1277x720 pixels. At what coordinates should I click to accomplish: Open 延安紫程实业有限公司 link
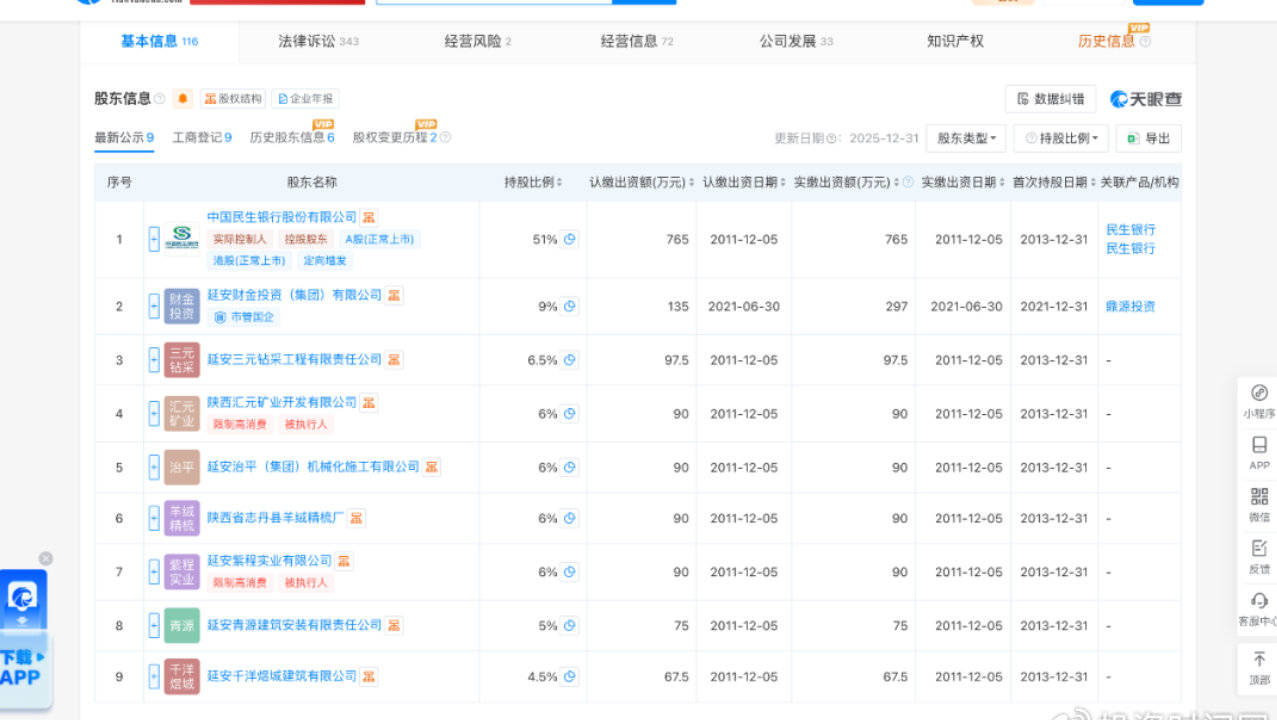pos(270,561)
